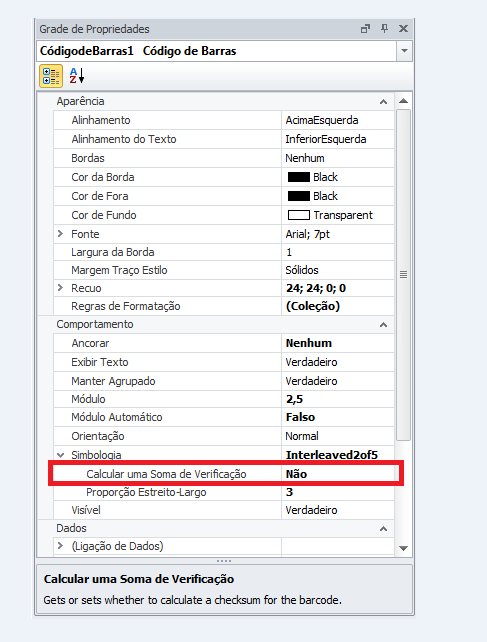This screenshot has width=487, height=642.
Task: Collapse the Aparência category
Action: click(383, 102)
